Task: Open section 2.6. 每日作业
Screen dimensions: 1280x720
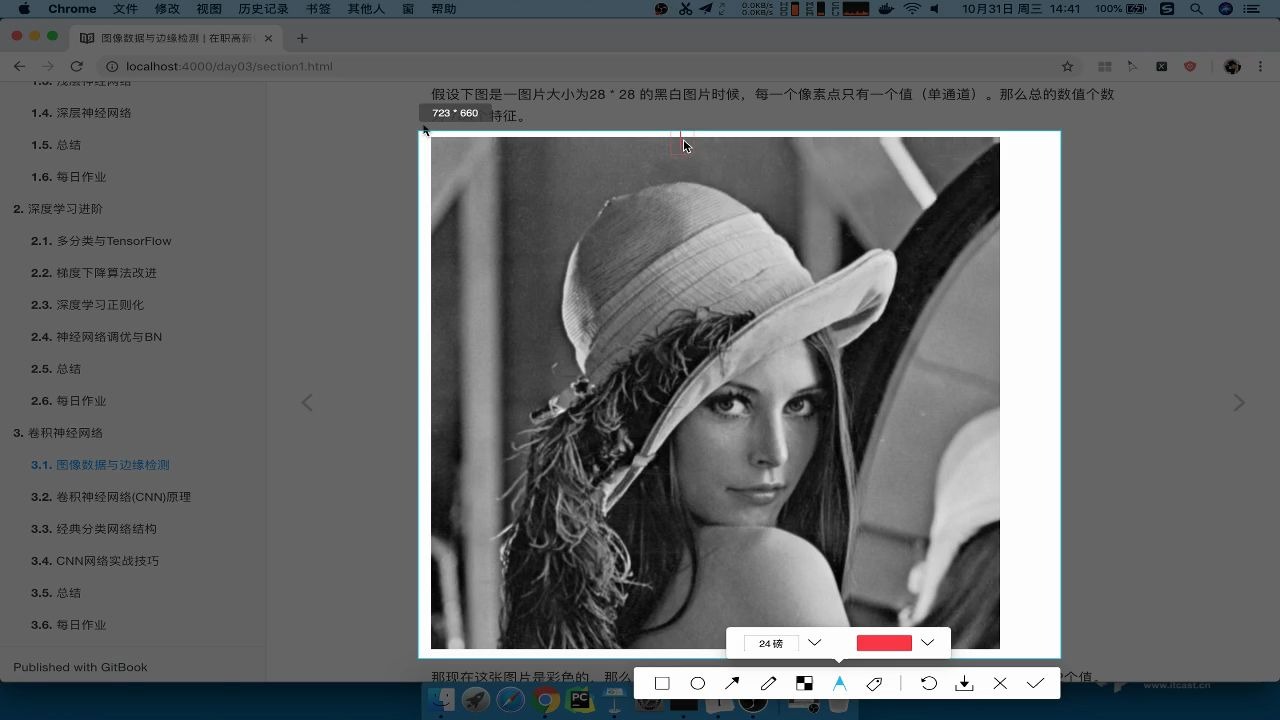Action: coord(68,401)
